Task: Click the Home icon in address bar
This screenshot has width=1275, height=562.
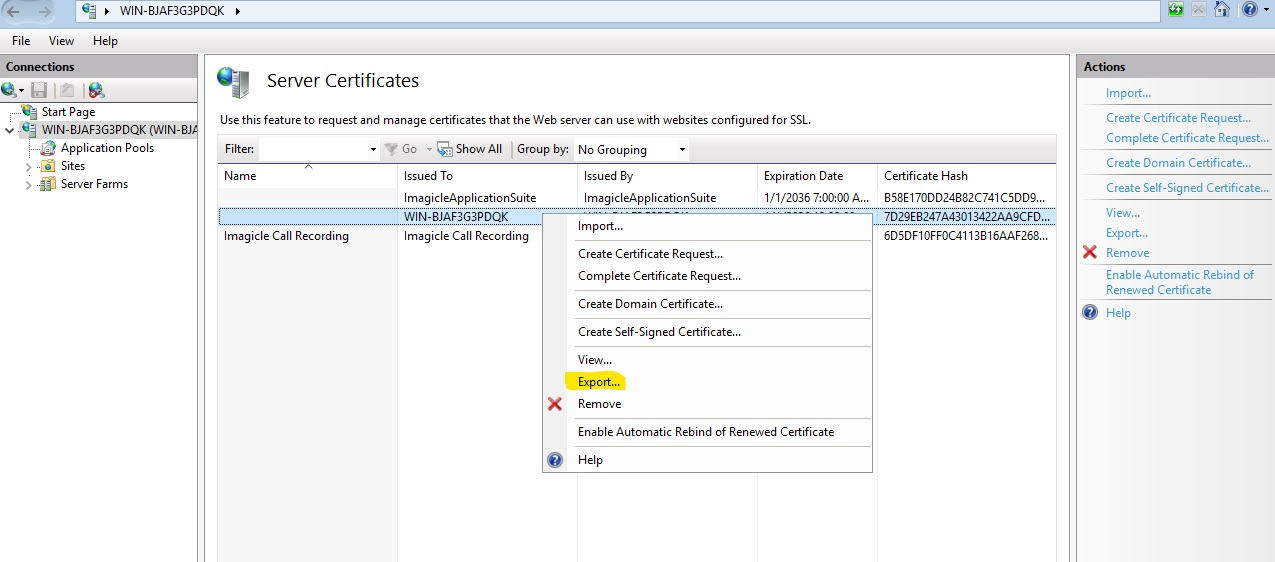Action: pyautogui.click(x=1221, y=10)
